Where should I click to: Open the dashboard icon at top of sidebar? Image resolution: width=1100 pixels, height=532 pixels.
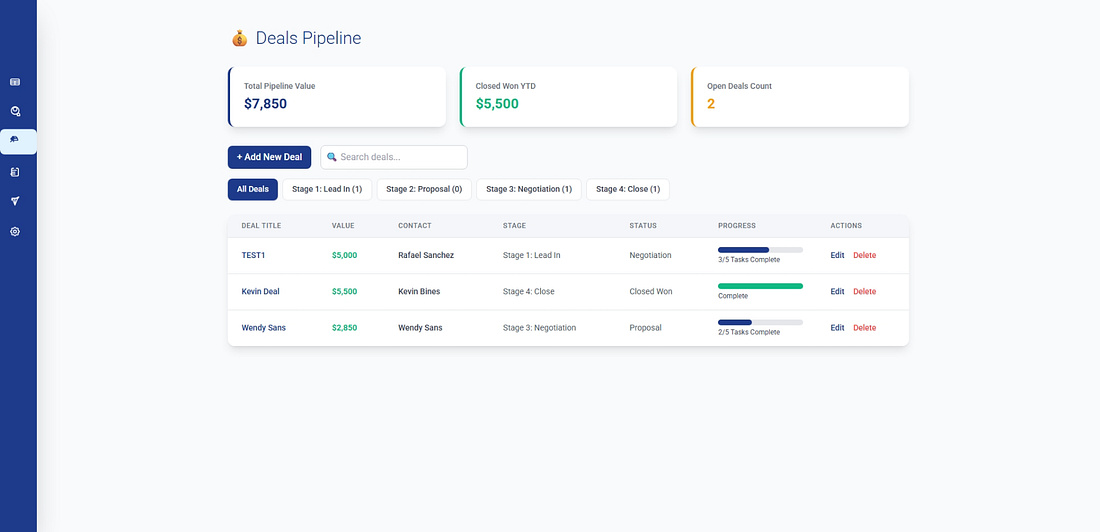click(15, 82)
